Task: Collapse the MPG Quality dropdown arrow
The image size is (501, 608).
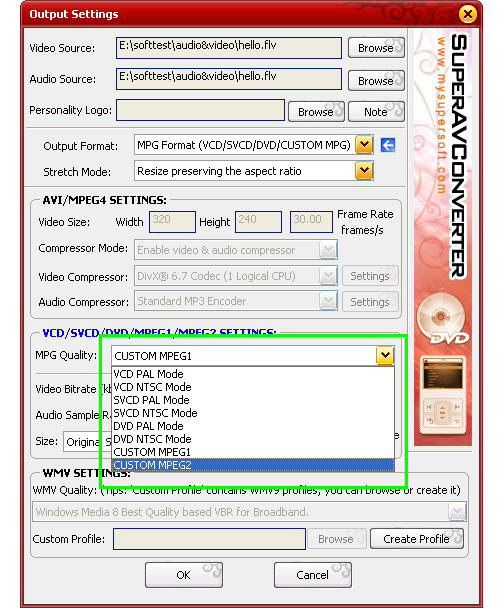Action: (x=385, y=356)
